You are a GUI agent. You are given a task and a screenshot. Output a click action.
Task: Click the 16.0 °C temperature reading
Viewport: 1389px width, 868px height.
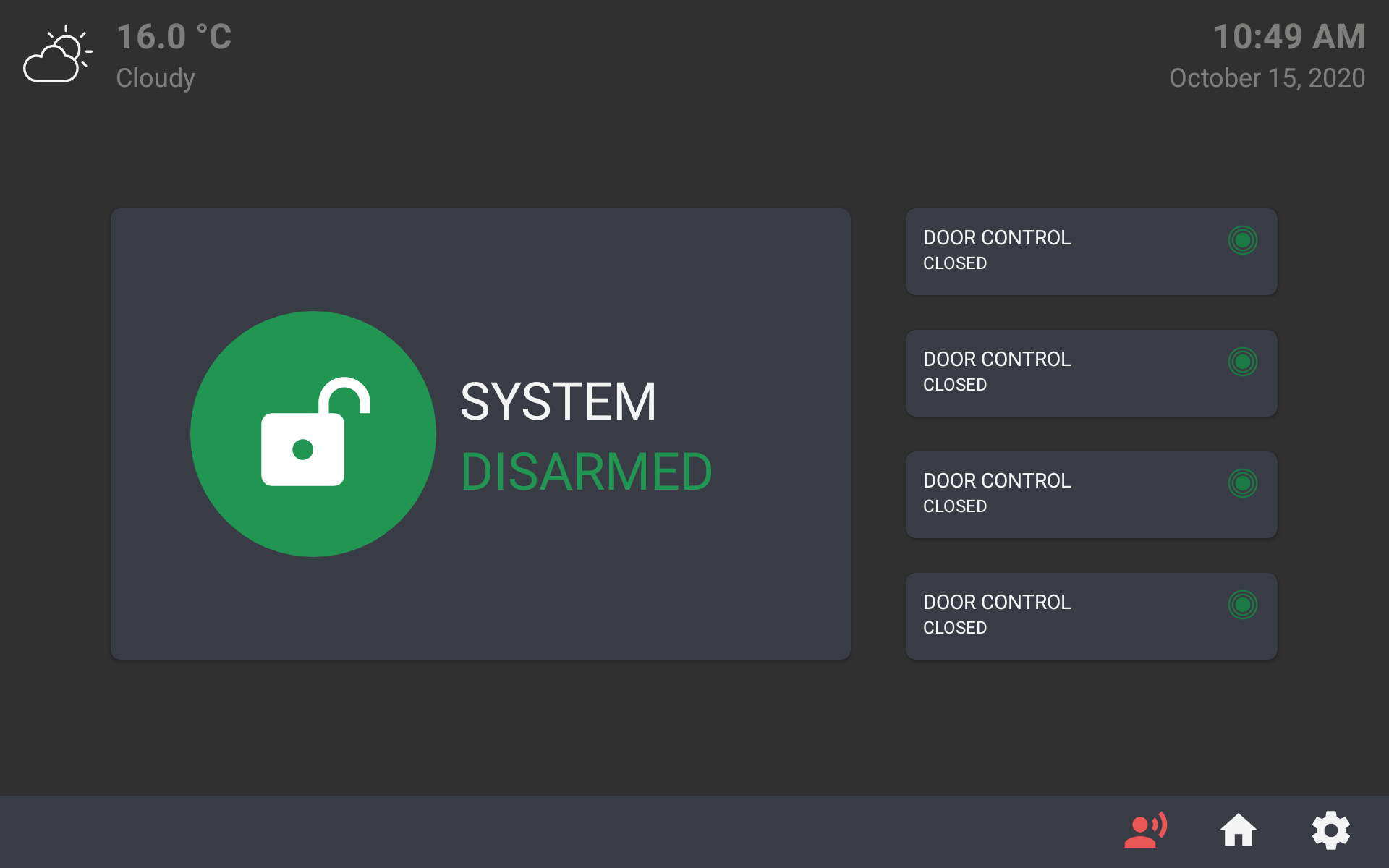click(174, 38)
